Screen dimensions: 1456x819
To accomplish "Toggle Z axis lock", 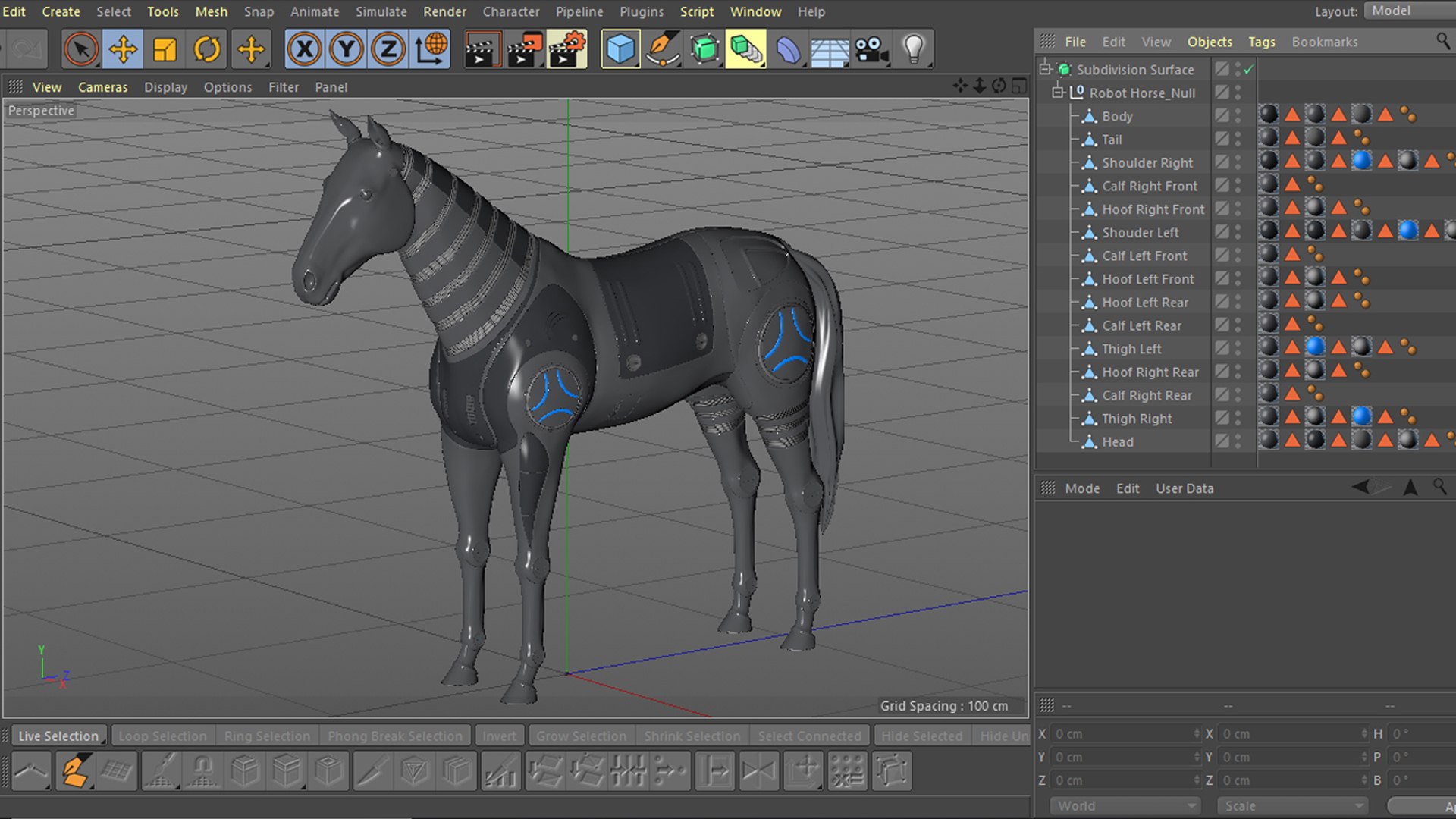I will point(388,49).
